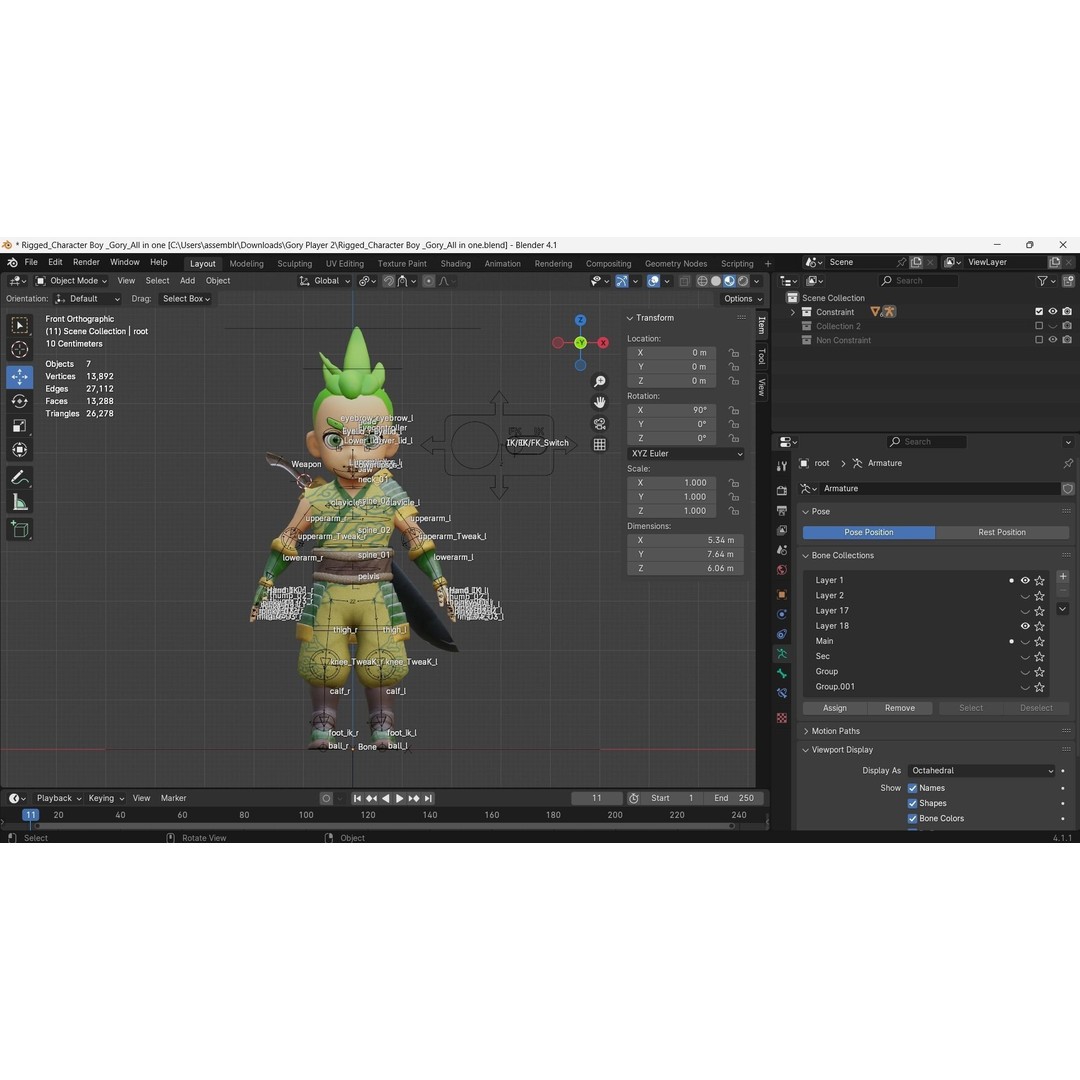Lock the Location X lock icon
The height and width of the screenshot is (1080, 1080).
click(x=734, y=353)
